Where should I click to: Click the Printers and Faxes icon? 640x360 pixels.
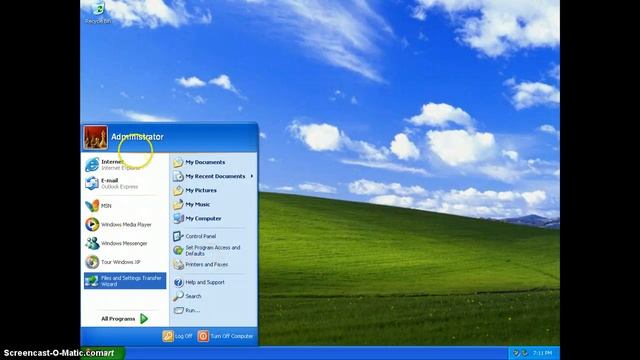[x=178, y=264]
